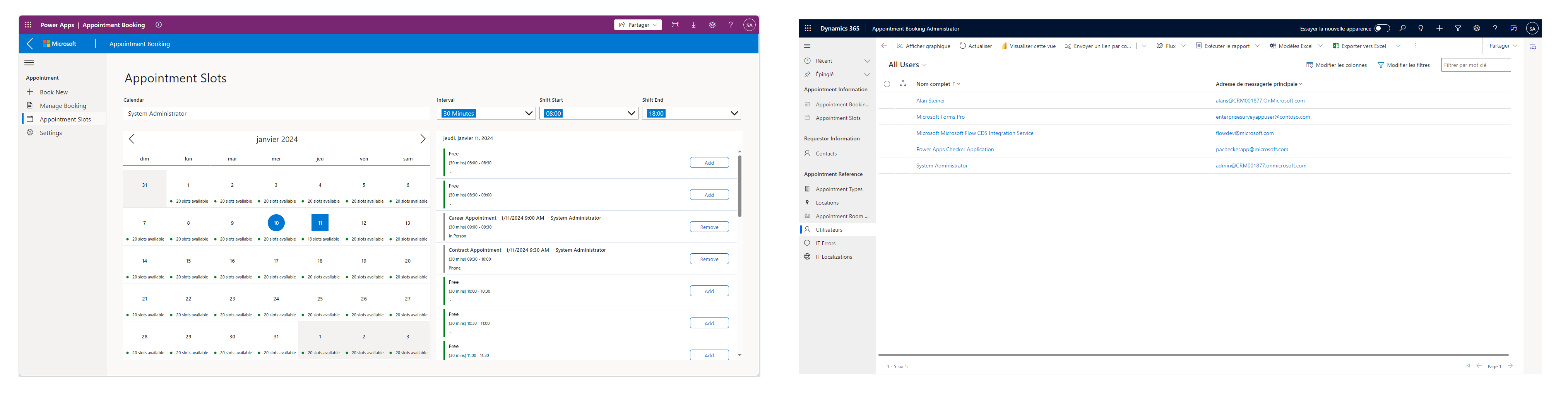
Task: Click the plus quick-create icon in Dynamics 365
Action: coord(1440,29)
